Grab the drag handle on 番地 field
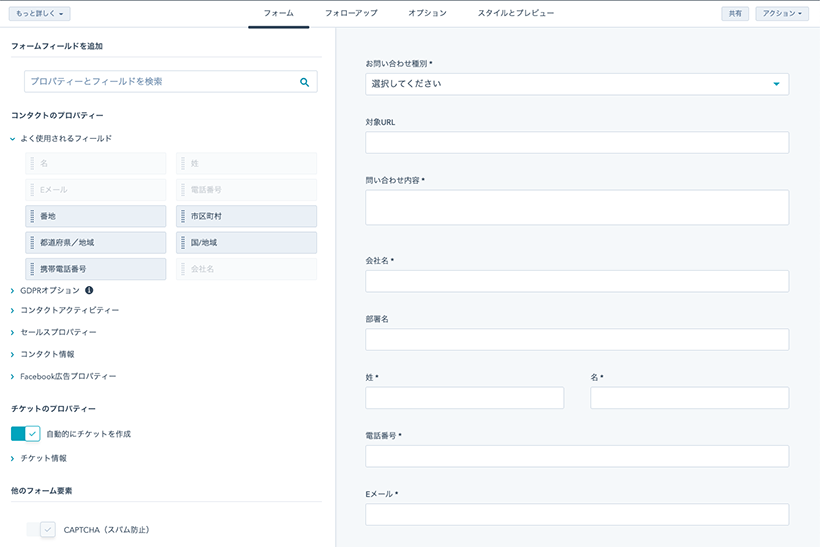The height and width of the screenshot is (547, 820). (32, 216)
